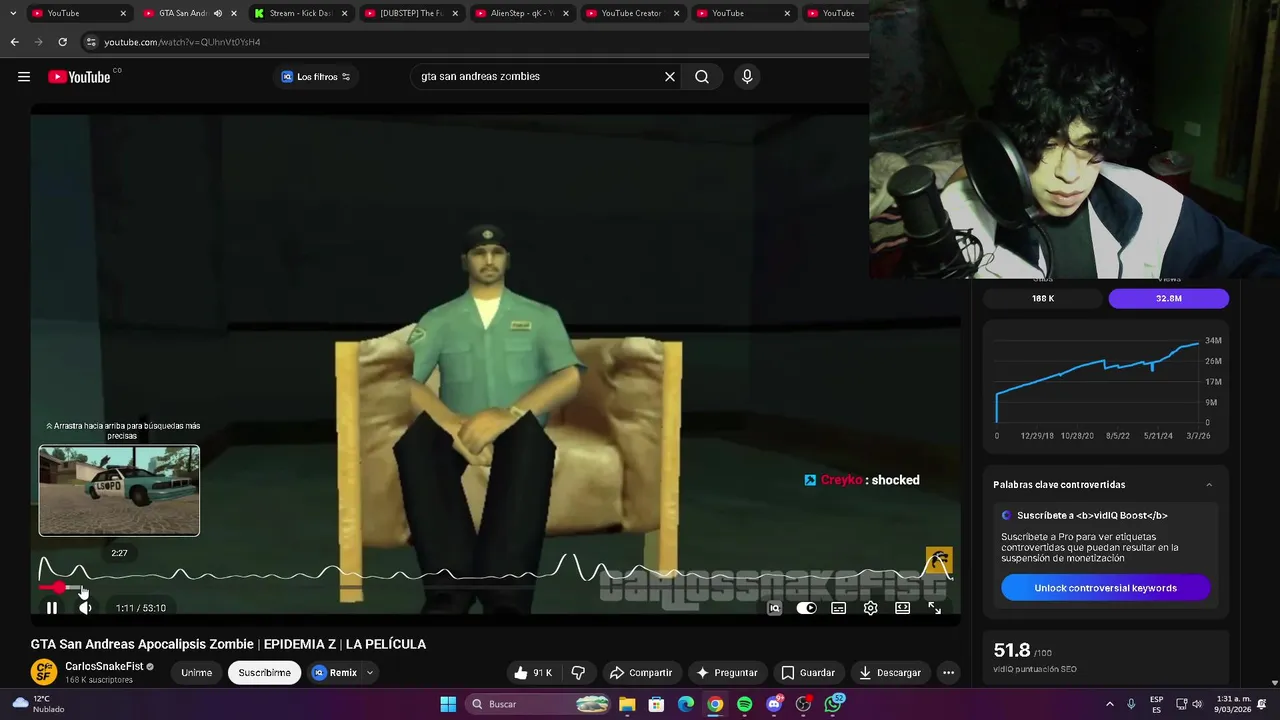Image resolution: width=1280 pixels, height=720 pixels.
Task: Click the vidIQ Remix button
Action: point(334,673)
